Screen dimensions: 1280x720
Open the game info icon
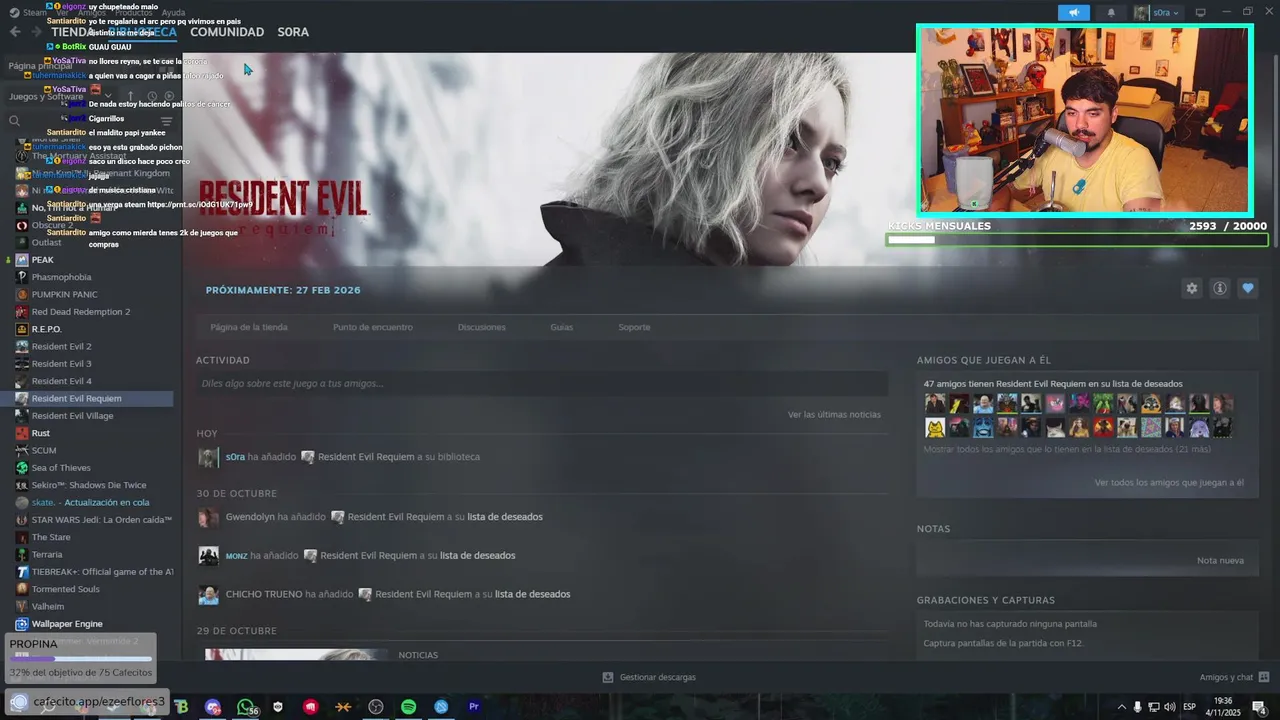click(x=1220, y=288)
